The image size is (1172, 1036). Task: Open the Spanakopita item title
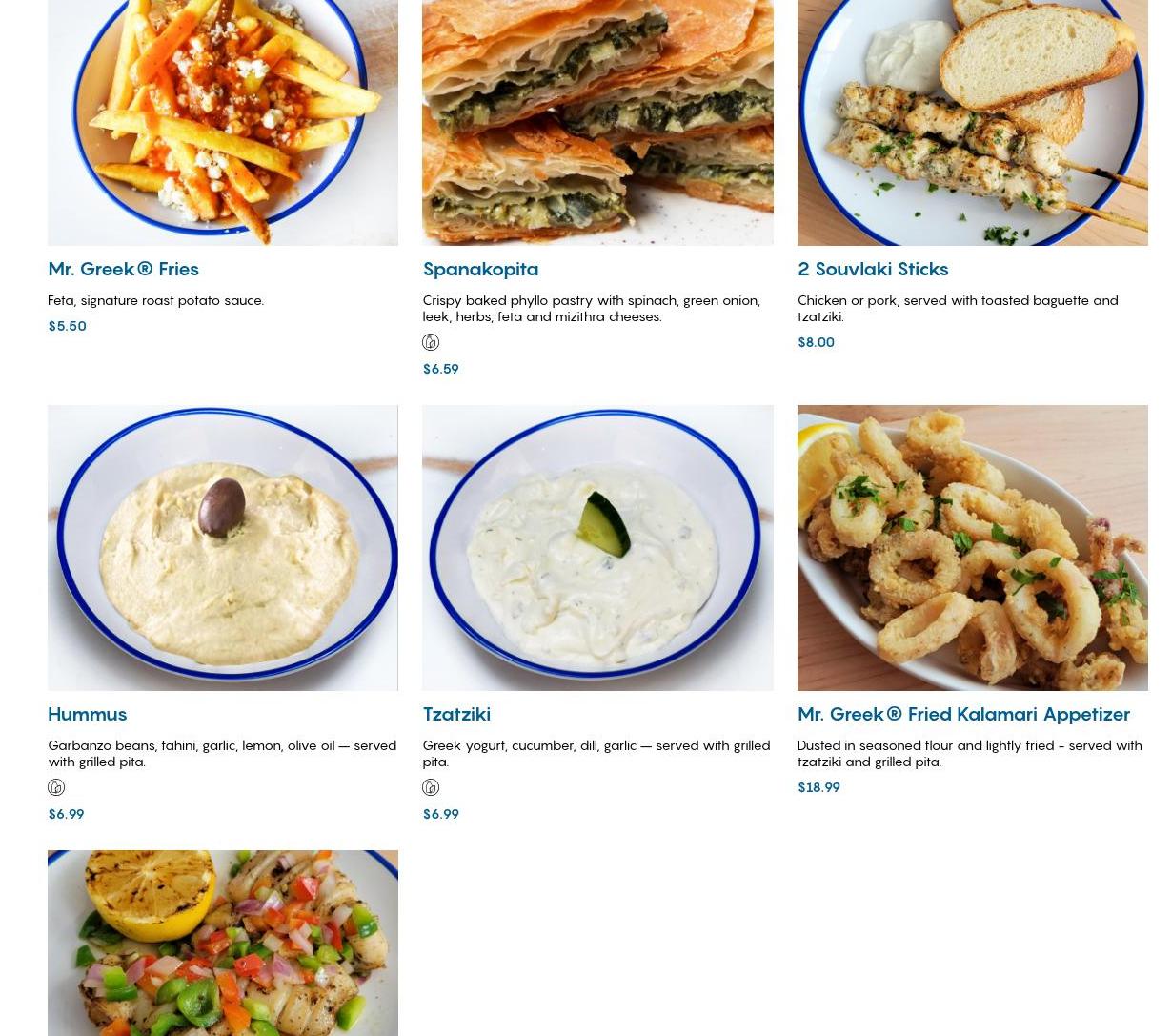(480, 269)
